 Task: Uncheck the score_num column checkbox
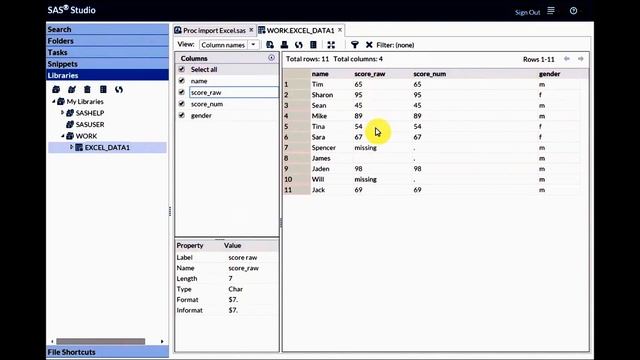[182, 104]
